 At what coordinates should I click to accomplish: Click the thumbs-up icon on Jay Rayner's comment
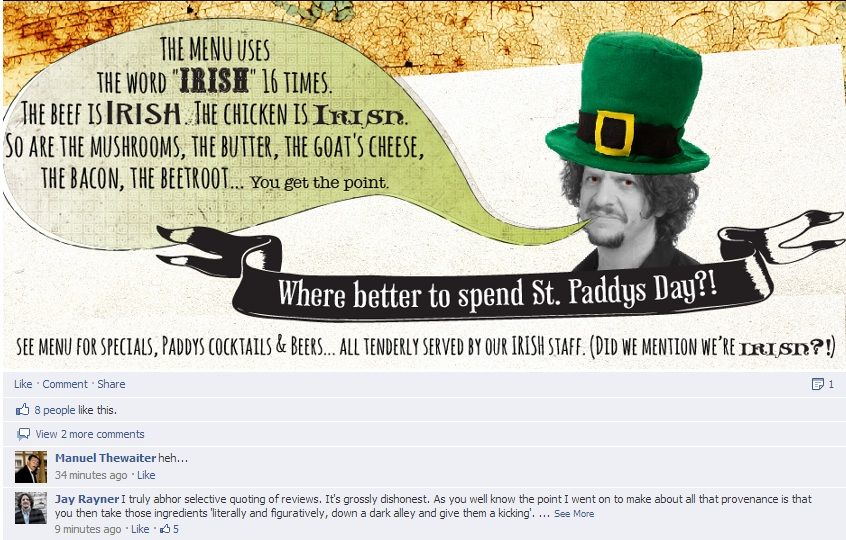point(165,529)
